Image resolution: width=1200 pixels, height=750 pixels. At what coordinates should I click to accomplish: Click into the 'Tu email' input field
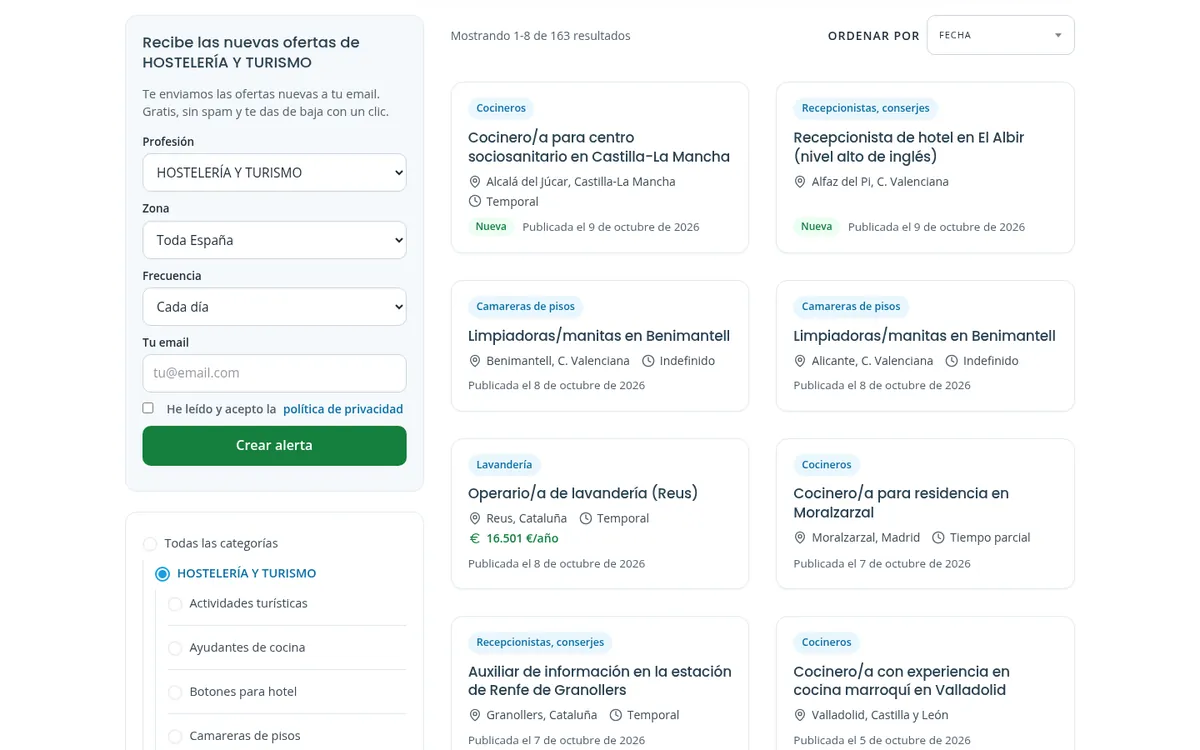pos(274,373)
